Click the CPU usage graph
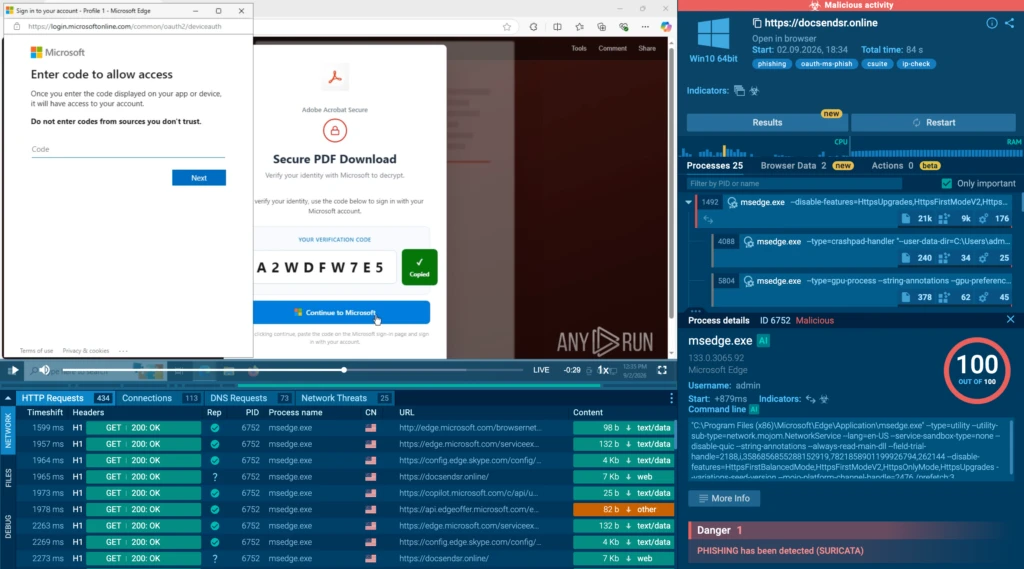Image resolution: width=1024 pixels, height=569 pixels. (764, 150)
